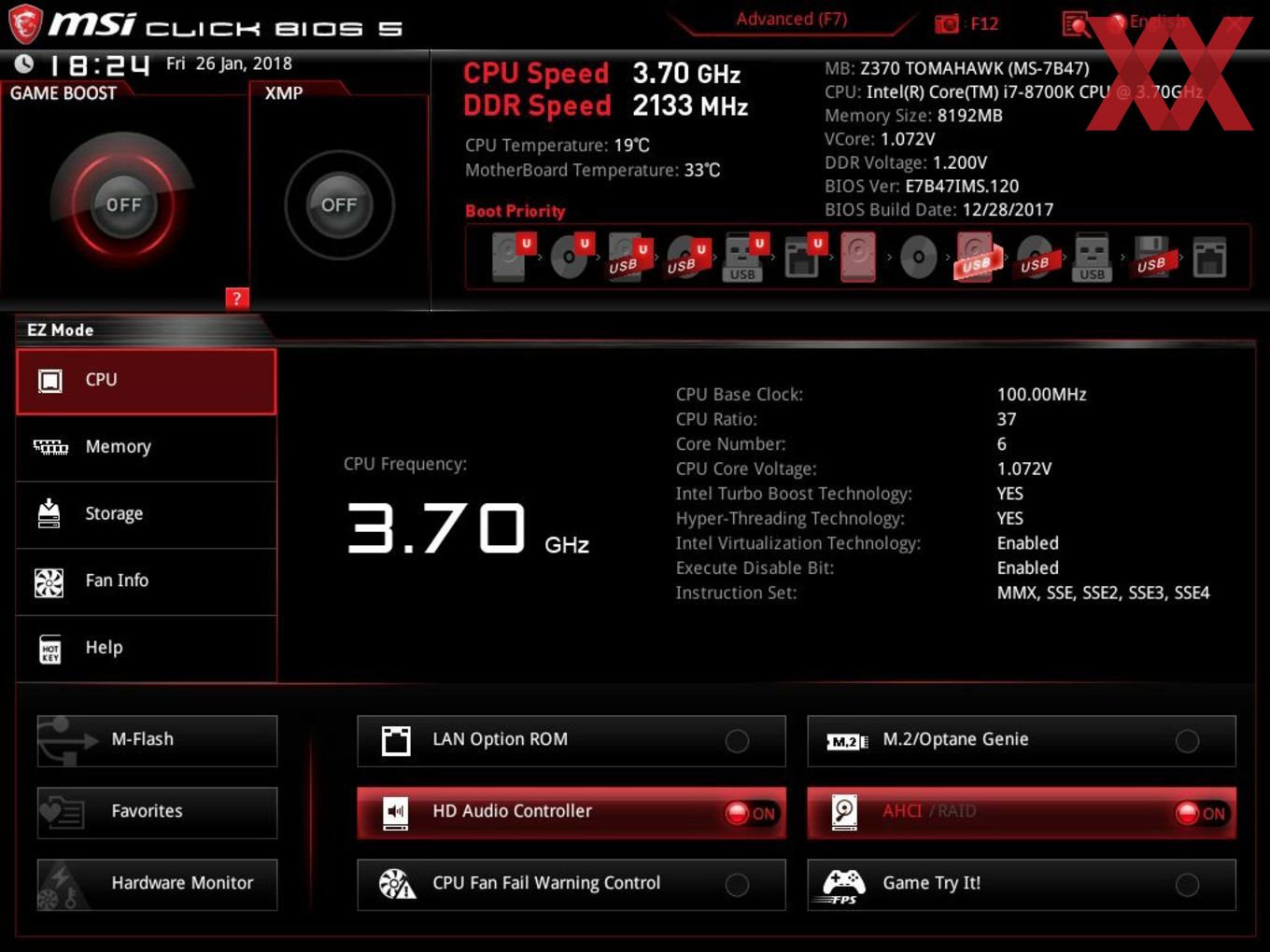Select the UEFI USB key boot icon
Viewport: 1270px width, 952px height.
tap(744, 257)
